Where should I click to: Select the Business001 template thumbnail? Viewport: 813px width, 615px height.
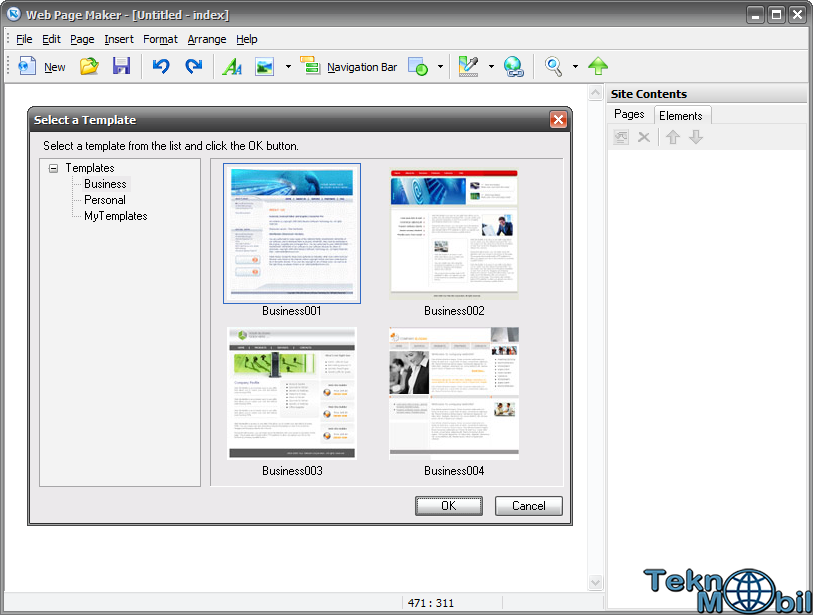point(292,233)
